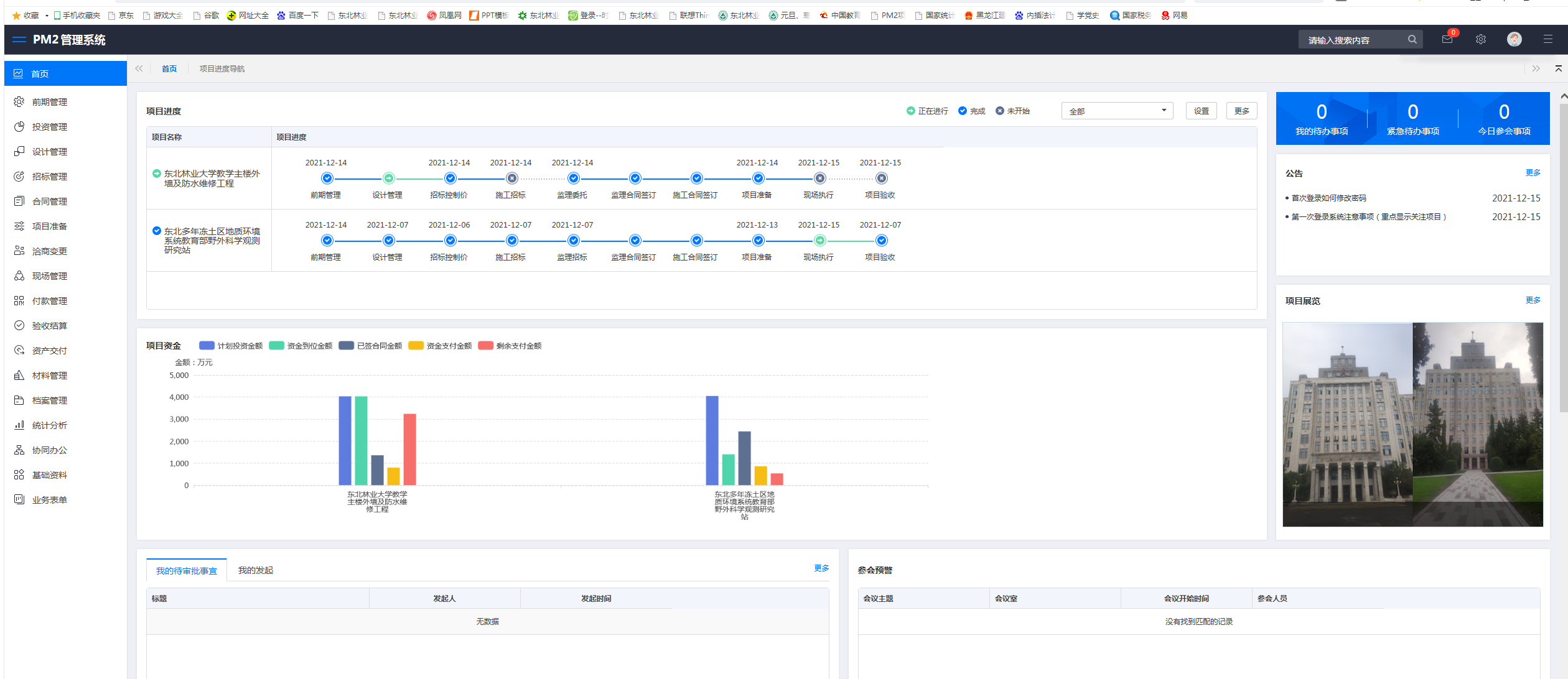Click the user avatar icon
Screen dimensions: 1568x679
coord(1514,40)
